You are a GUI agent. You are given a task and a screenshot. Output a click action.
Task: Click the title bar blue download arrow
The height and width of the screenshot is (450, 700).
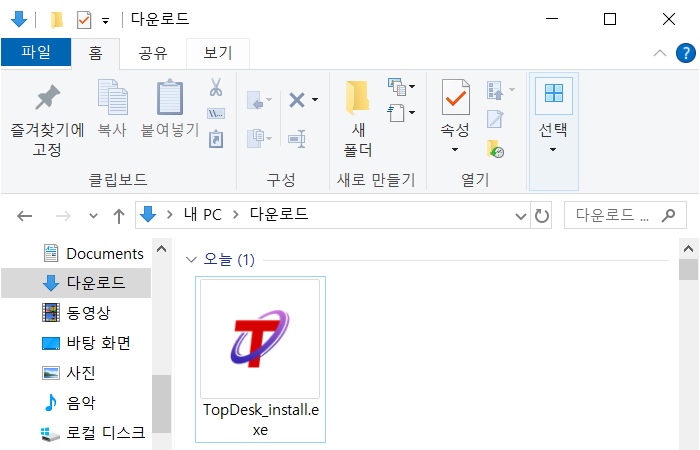click(19, 19)
